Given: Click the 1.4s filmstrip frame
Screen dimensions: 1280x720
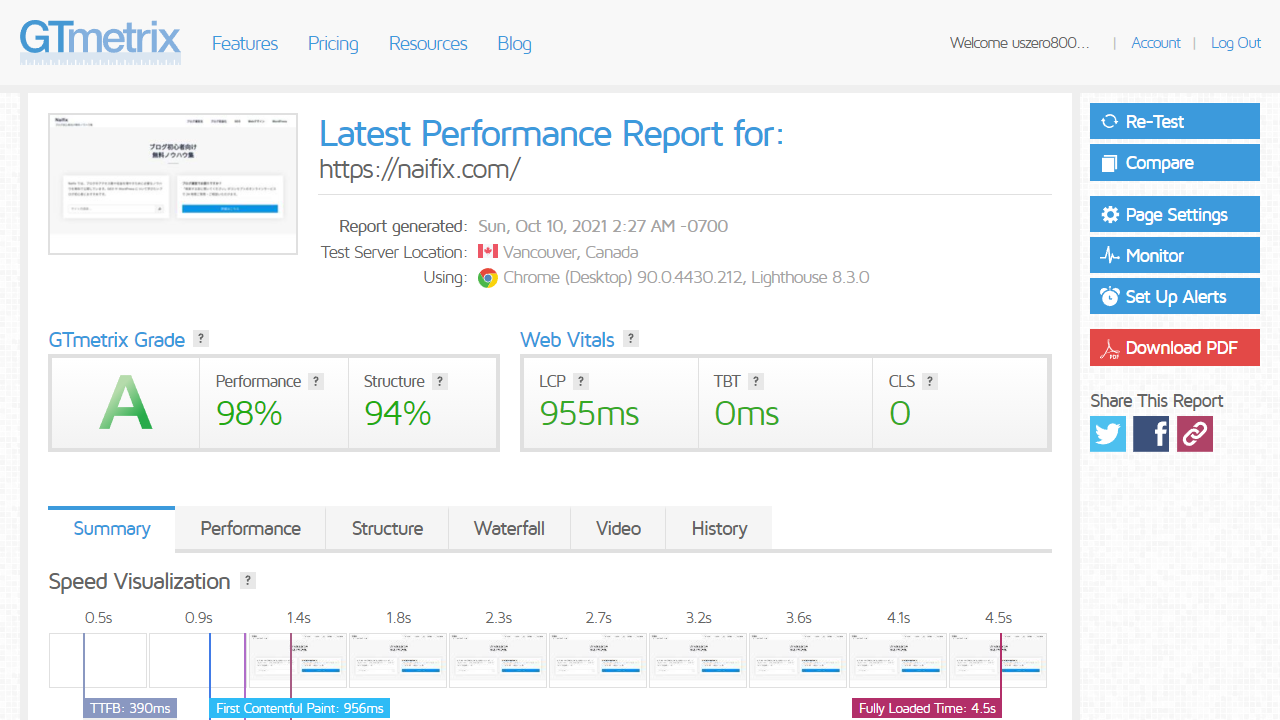Looking at the screenshot, I should (x=298, y=660).
